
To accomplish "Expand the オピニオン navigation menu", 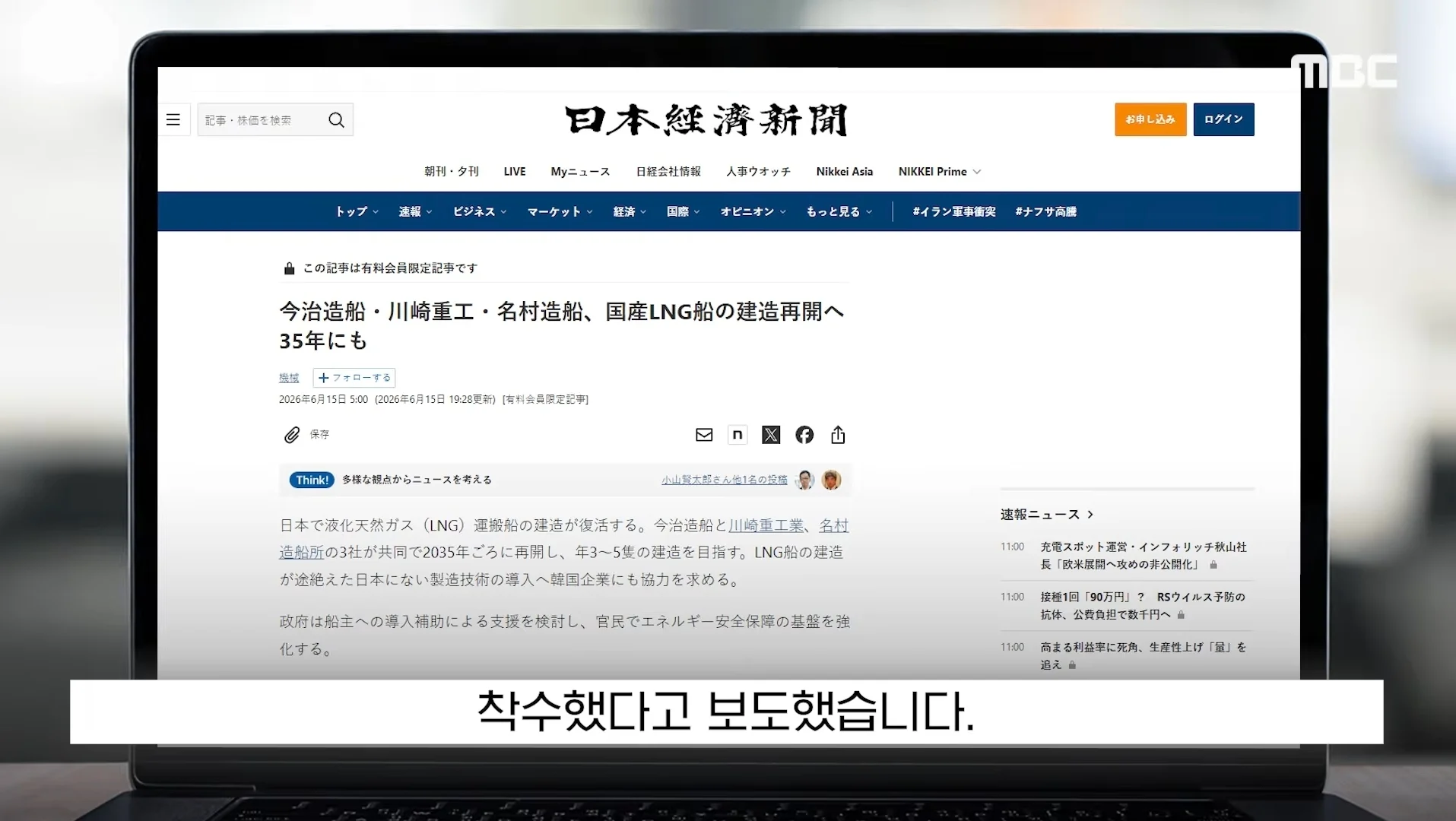I will pos(753,211).
